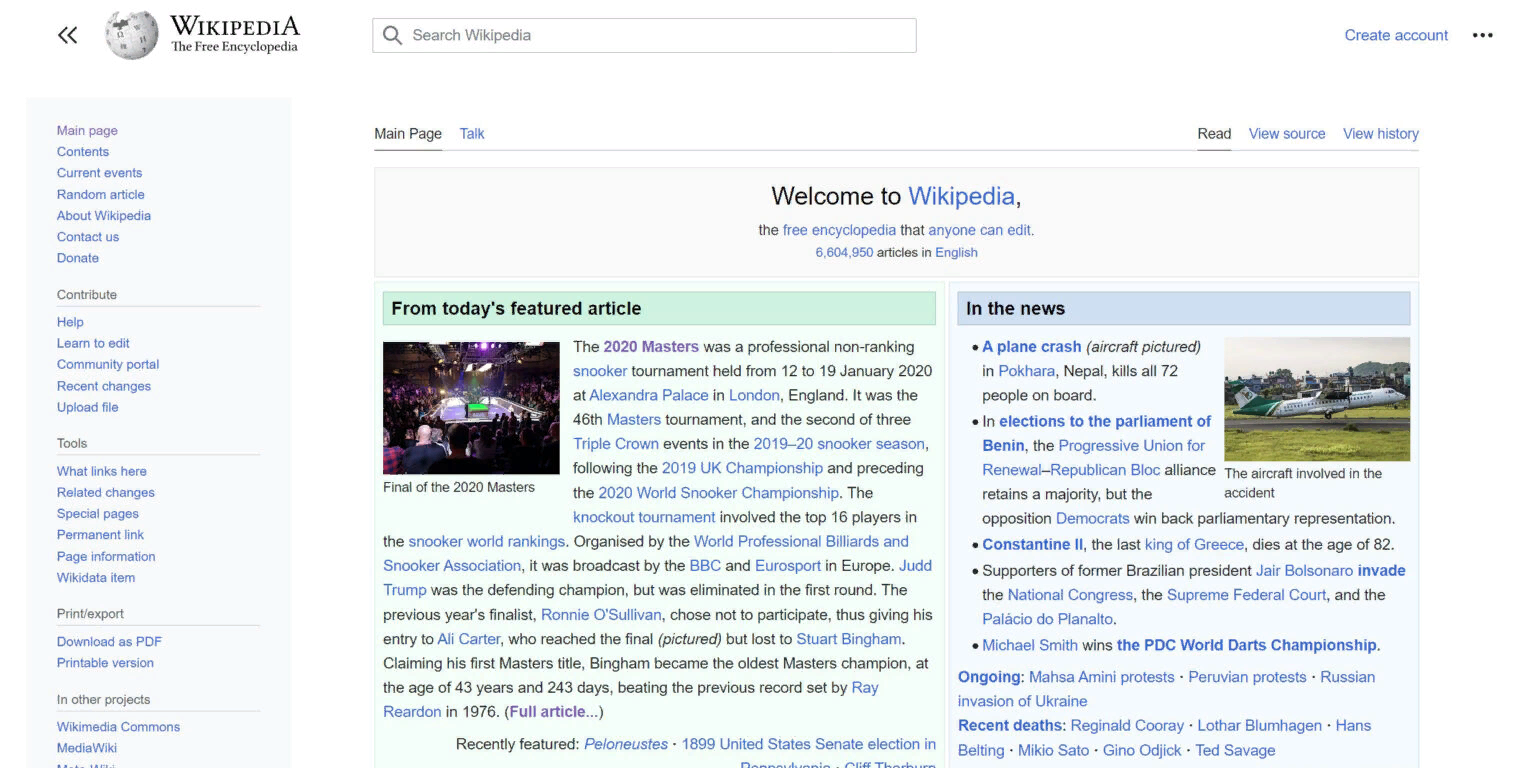
Task: Click the Wikipedia globe logo
Action: pyautogui.click(x=132, y=35)
